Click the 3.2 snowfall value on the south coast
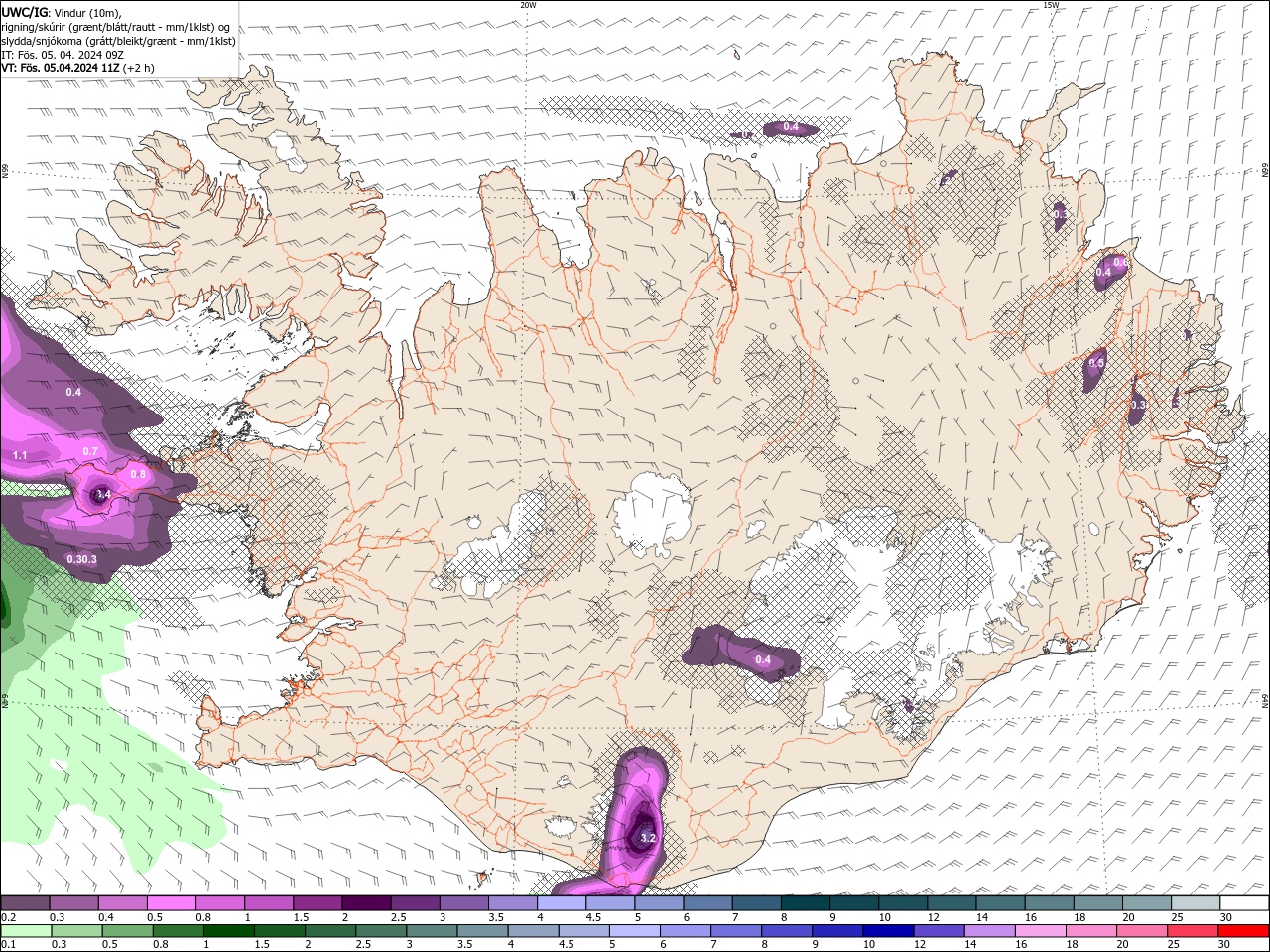 [649, 838]
